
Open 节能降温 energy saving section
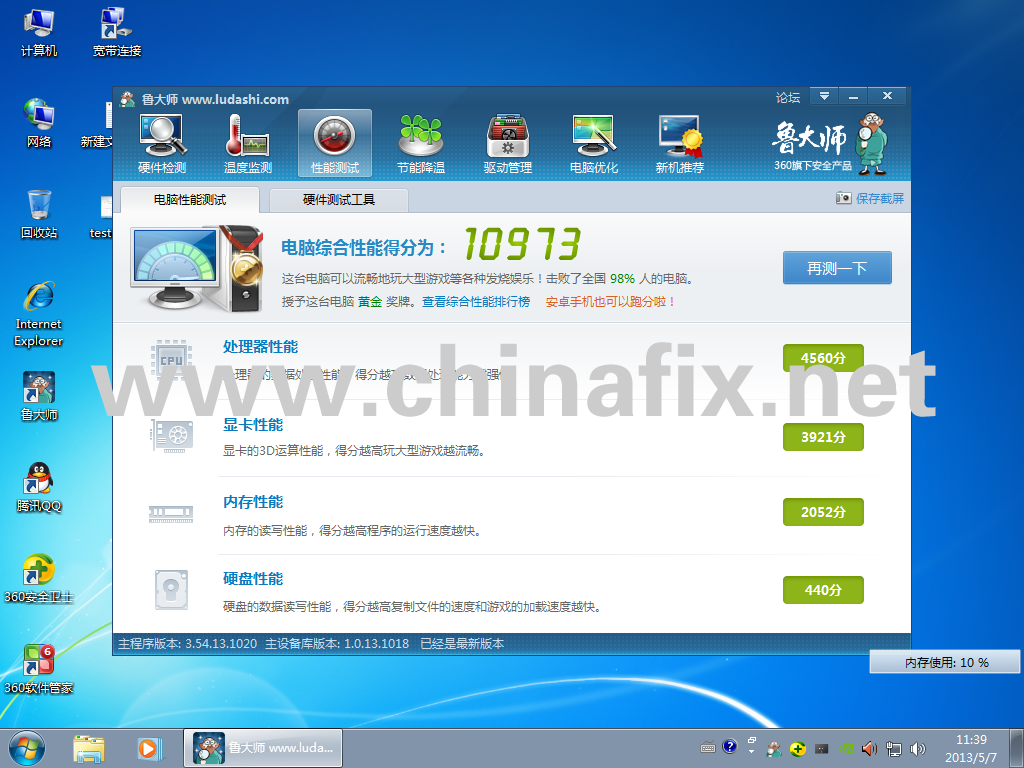pos(421,144)
